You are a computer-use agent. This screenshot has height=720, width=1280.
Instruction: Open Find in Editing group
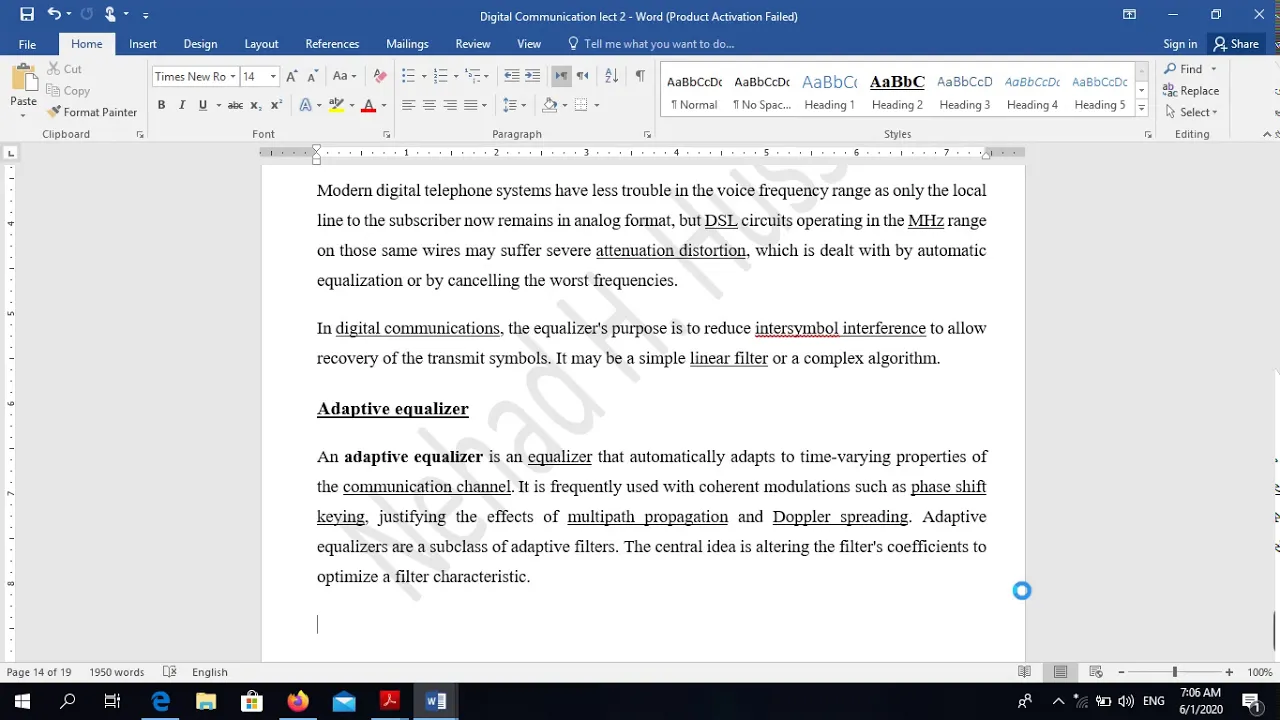click(x=1183, y=69)
